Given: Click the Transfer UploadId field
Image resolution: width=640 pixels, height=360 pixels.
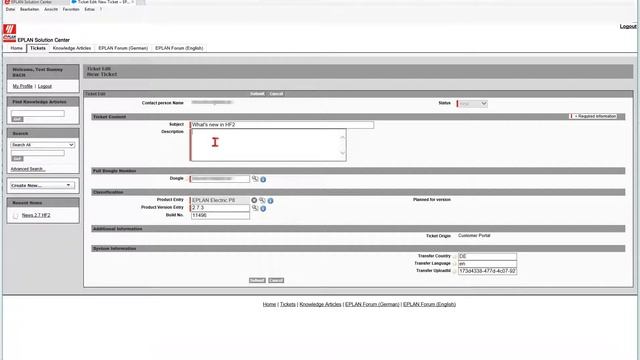Looking at the screenshot, I should pyautogui.click(x=487, y=271).
